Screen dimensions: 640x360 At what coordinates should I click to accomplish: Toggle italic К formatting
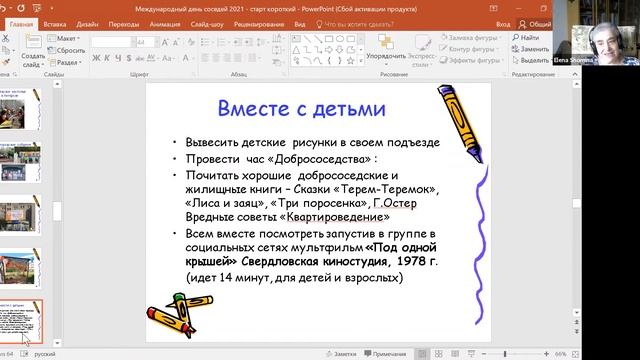pos(107,58)
